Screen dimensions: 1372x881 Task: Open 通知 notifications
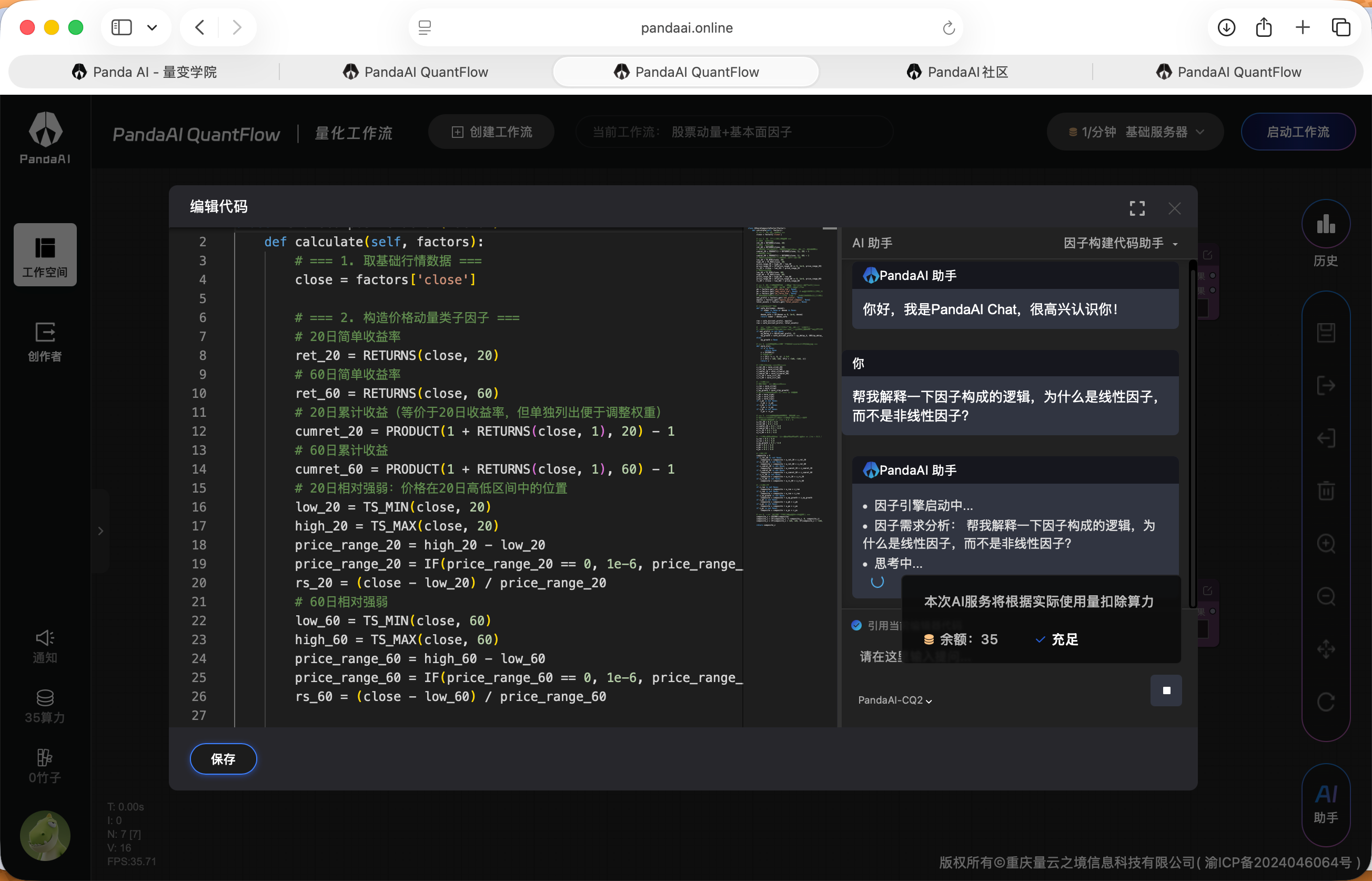pyautogui.click(x=45, y=646)
